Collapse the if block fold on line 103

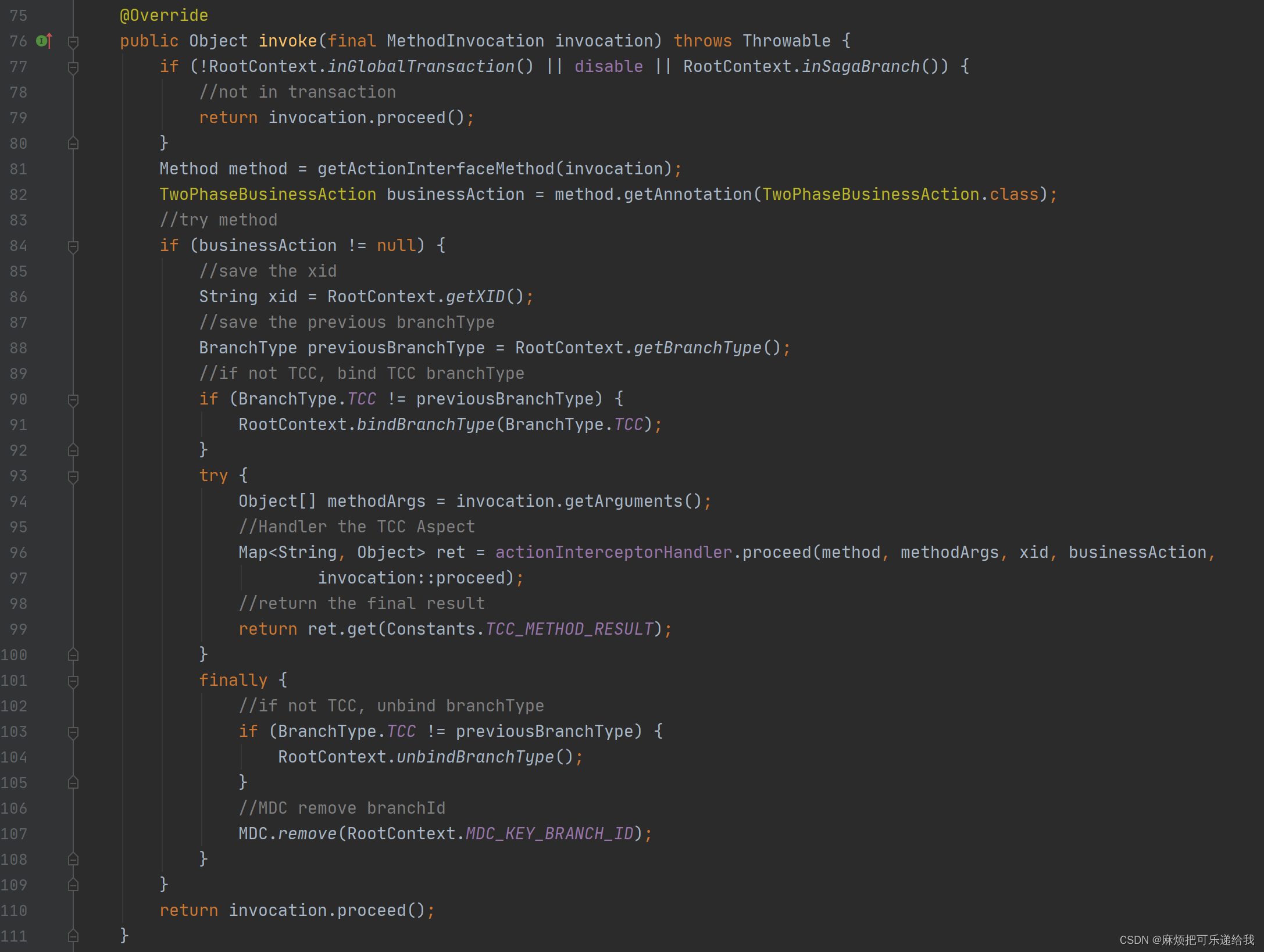pyautogui.click(x=73, y=732)
